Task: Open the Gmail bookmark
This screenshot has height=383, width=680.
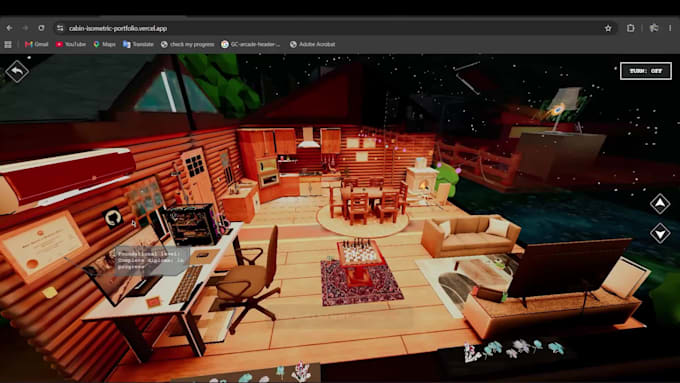Action: point(36,44)
